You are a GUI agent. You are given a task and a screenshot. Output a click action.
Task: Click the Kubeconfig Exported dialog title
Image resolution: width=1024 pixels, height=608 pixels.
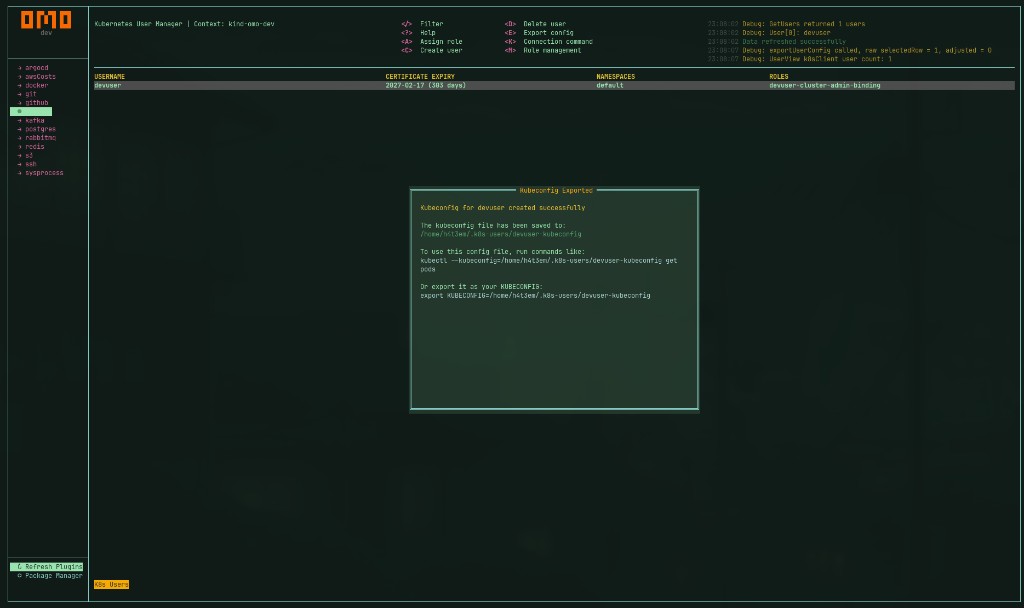[x=556, y=191]
